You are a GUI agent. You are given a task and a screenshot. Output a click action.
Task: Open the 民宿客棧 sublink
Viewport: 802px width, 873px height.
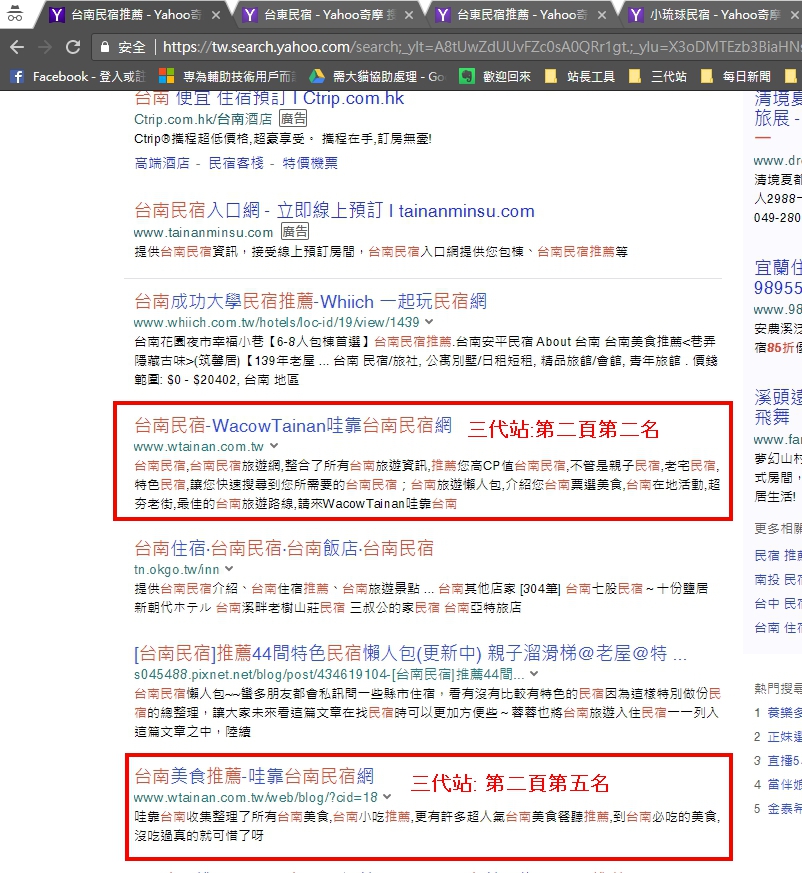236,163
